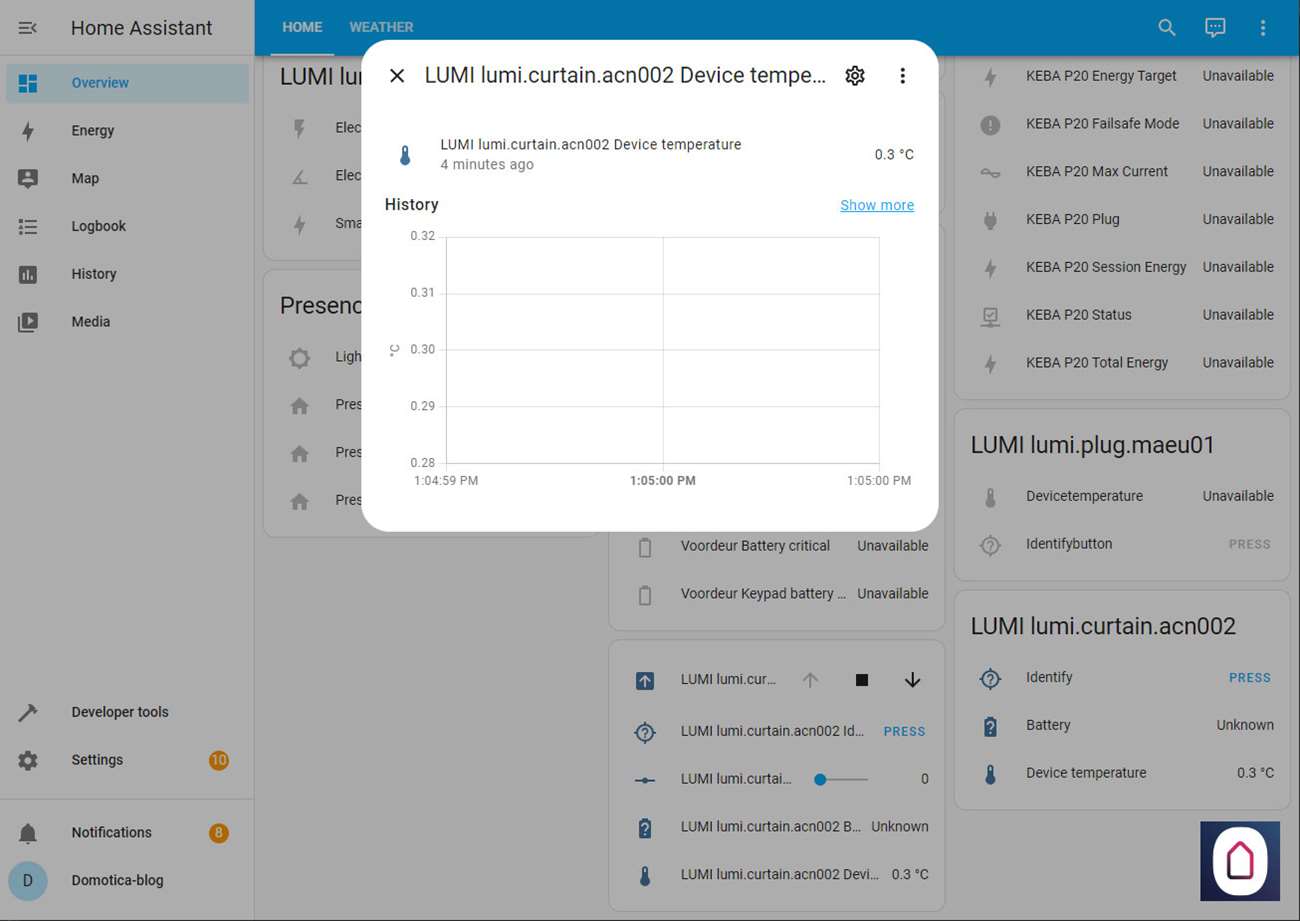Click the Energy lightning bolt icon
Viewport: 1300px width, 921px height.
coord(28,131)
